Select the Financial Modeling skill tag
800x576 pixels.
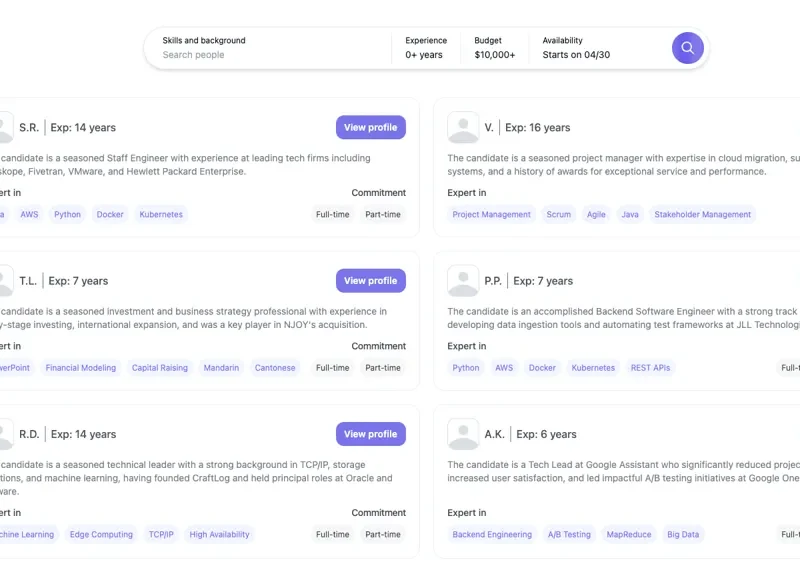[x=81, y=368]
